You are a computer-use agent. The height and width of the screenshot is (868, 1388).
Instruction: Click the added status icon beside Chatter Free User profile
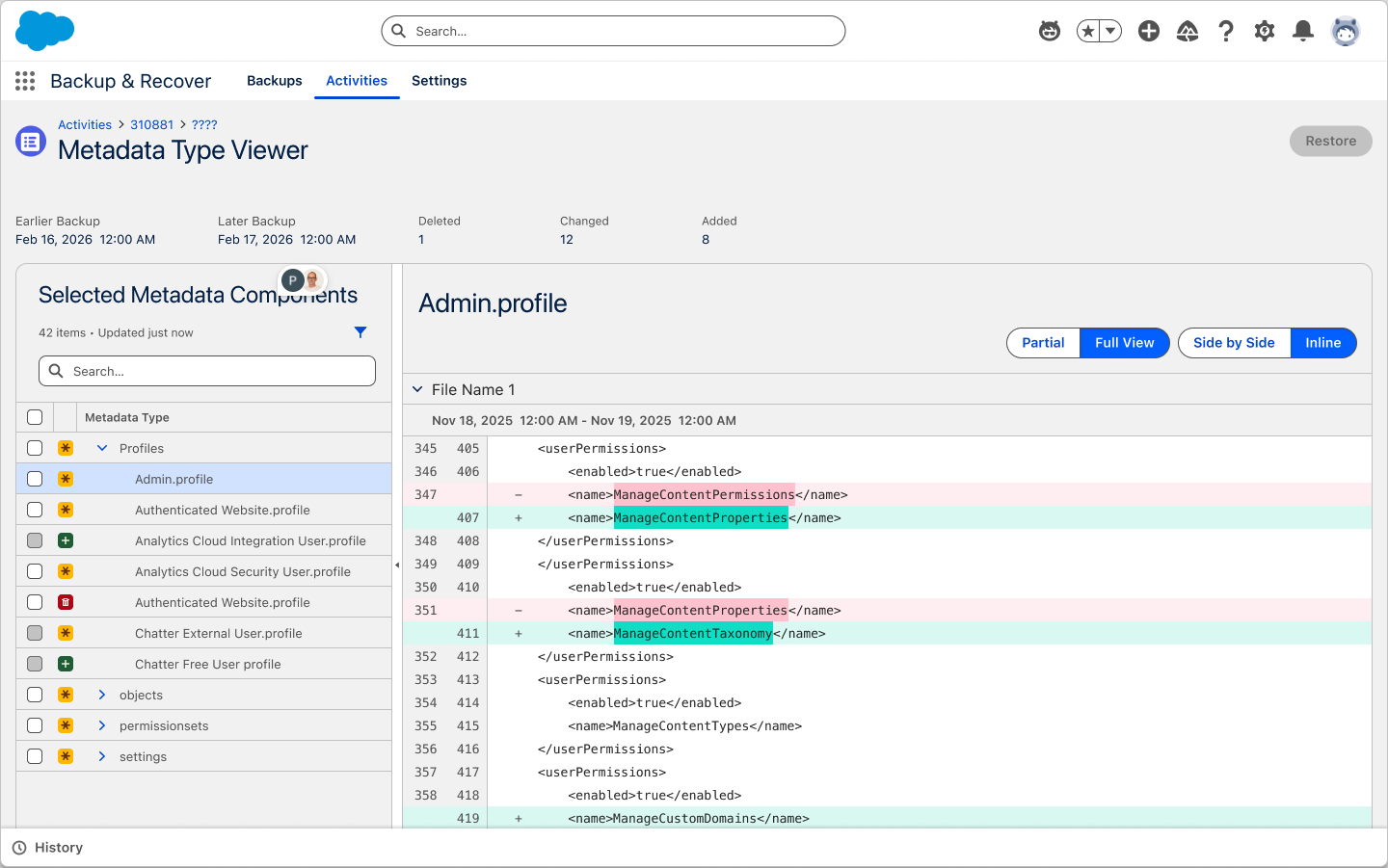[x=66, y=664]
